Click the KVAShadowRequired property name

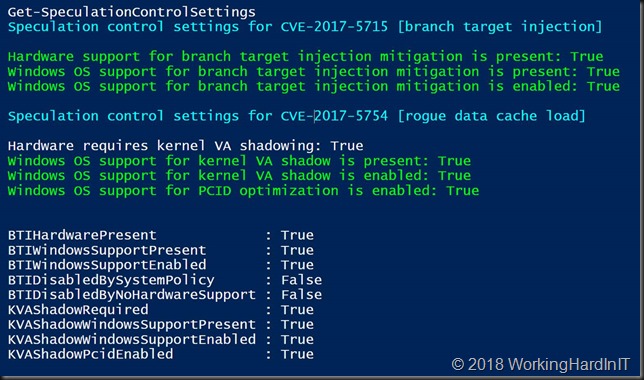(78, 309)
